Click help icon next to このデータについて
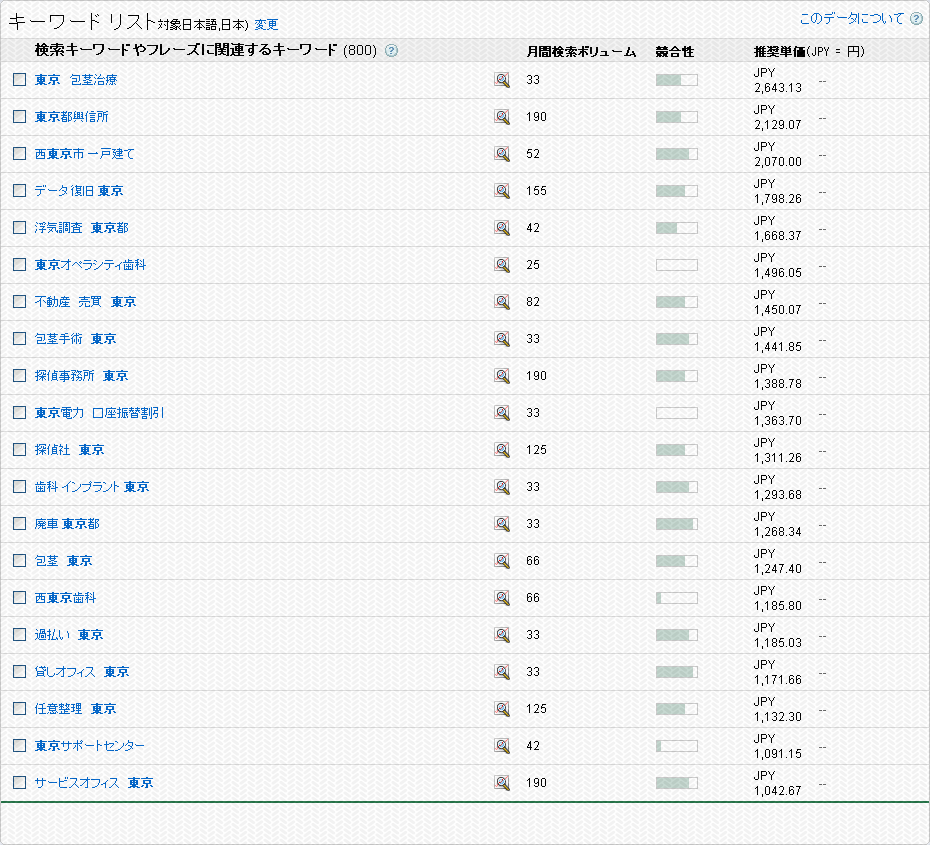The width and height of the screenshot is (930, 845). (916, 19)
